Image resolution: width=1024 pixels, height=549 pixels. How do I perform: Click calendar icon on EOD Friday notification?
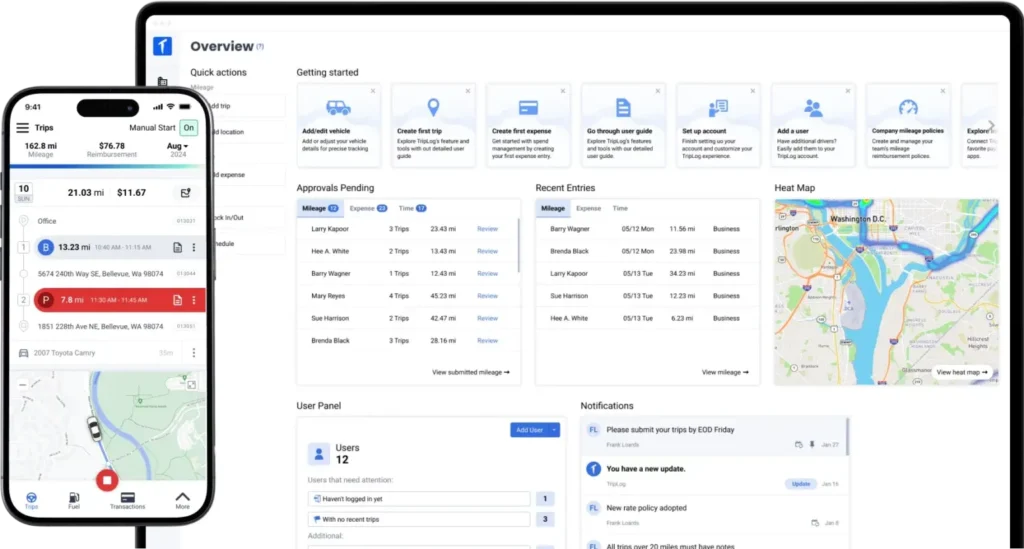798,445
